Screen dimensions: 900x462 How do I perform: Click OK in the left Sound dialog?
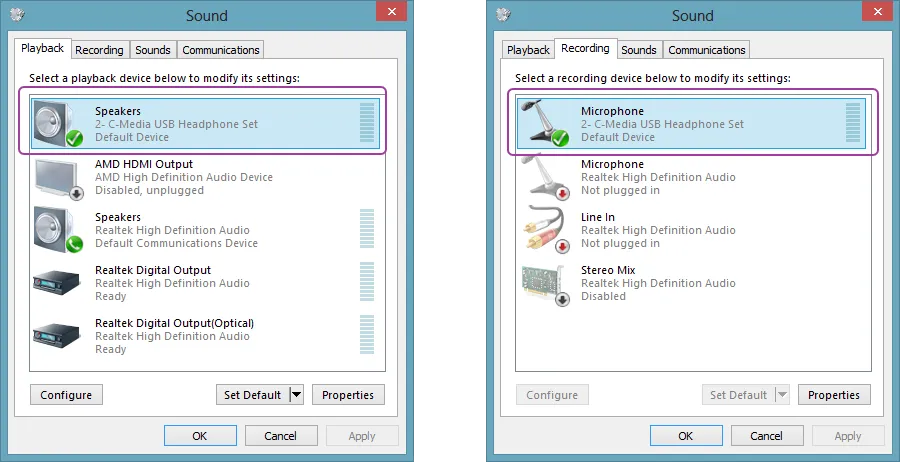(200, 436)
